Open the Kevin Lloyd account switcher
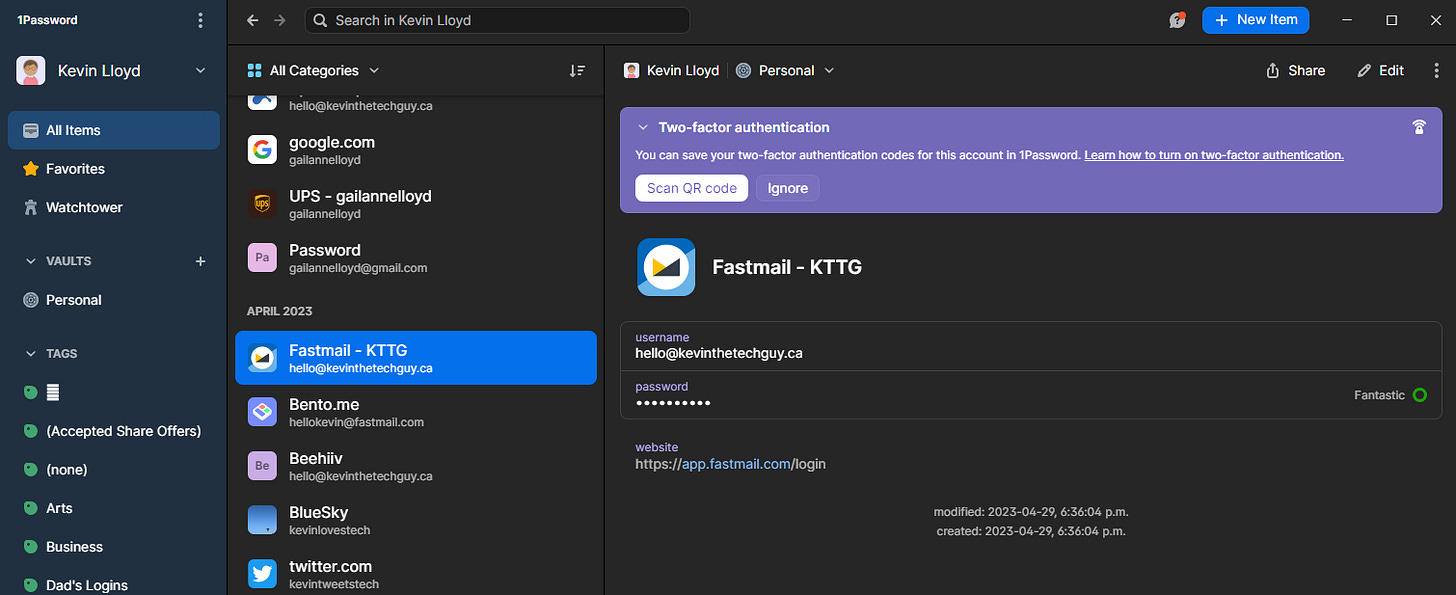 pos(113,70)
